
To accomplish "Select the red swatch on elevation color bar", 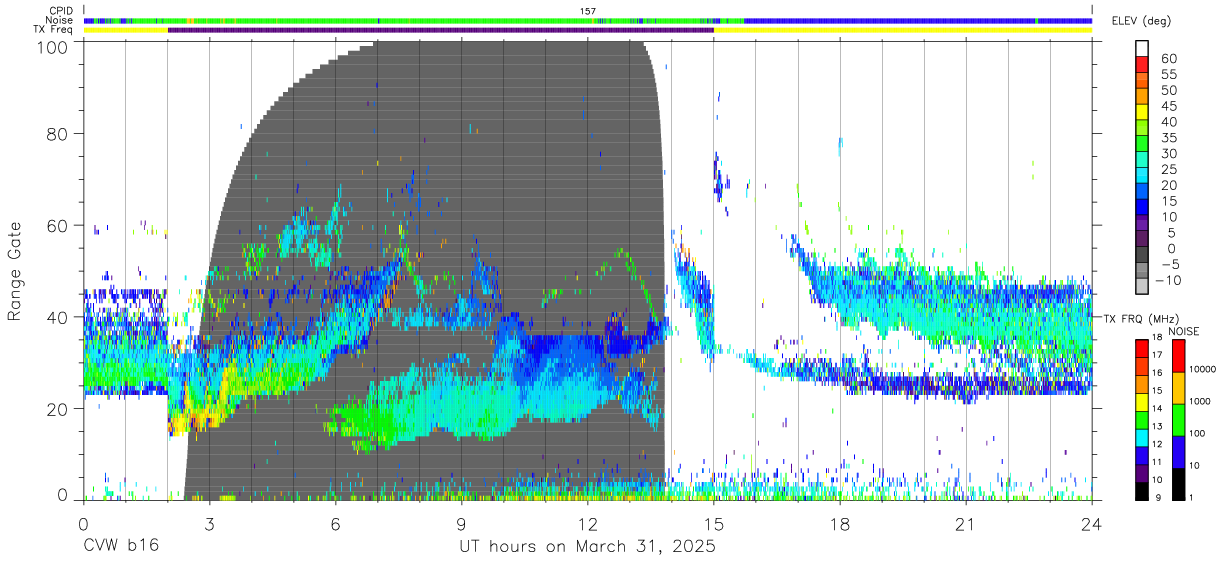I will (1143, 65).
